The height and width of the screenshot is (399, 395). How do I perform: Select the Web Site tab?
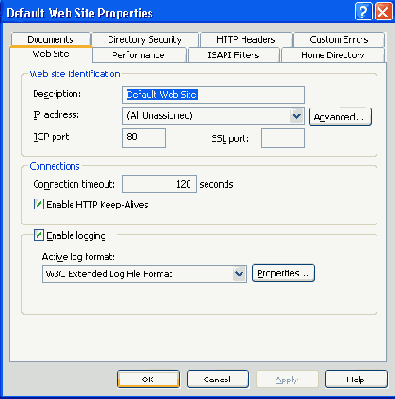(51, 54)
